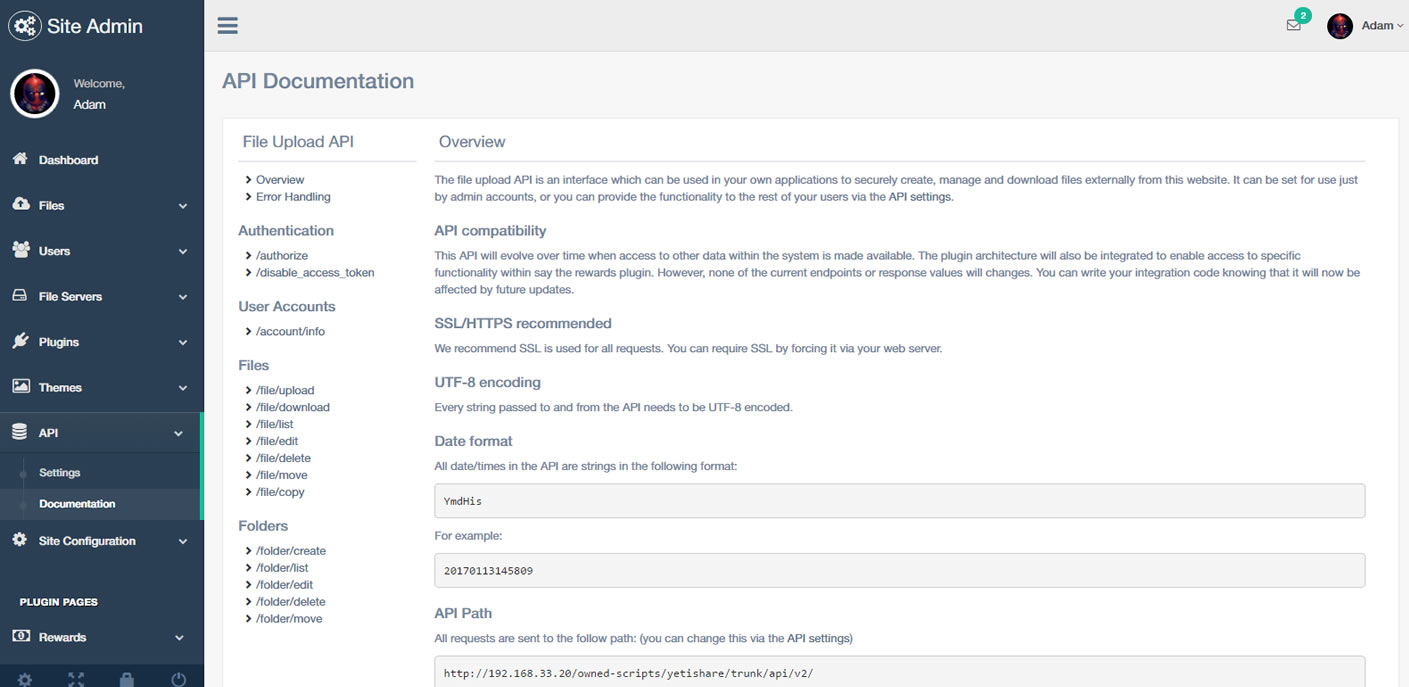Click the Site Configuration gear icon

20,540
